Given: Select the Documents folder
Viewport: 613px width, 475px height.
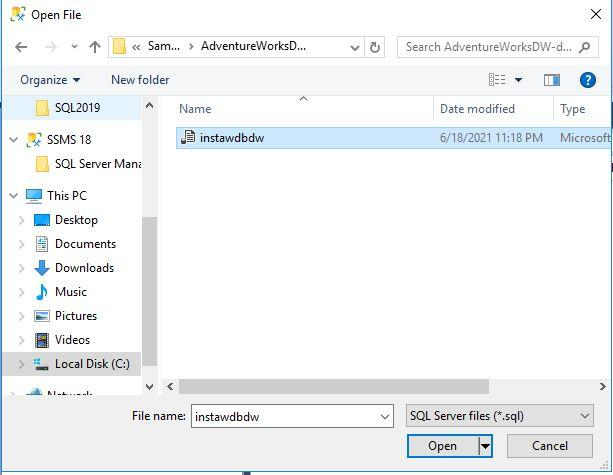Looking at the screenshot, I should (x=85, y=244).
